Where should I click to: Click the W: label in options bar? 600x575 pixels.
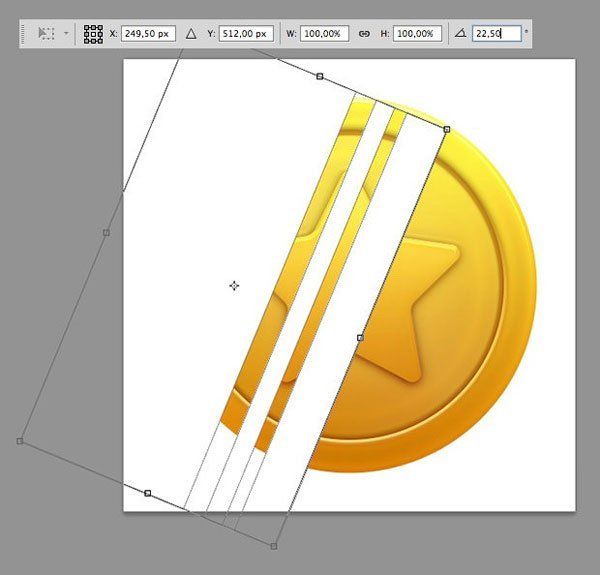click(x=292, y=34)
